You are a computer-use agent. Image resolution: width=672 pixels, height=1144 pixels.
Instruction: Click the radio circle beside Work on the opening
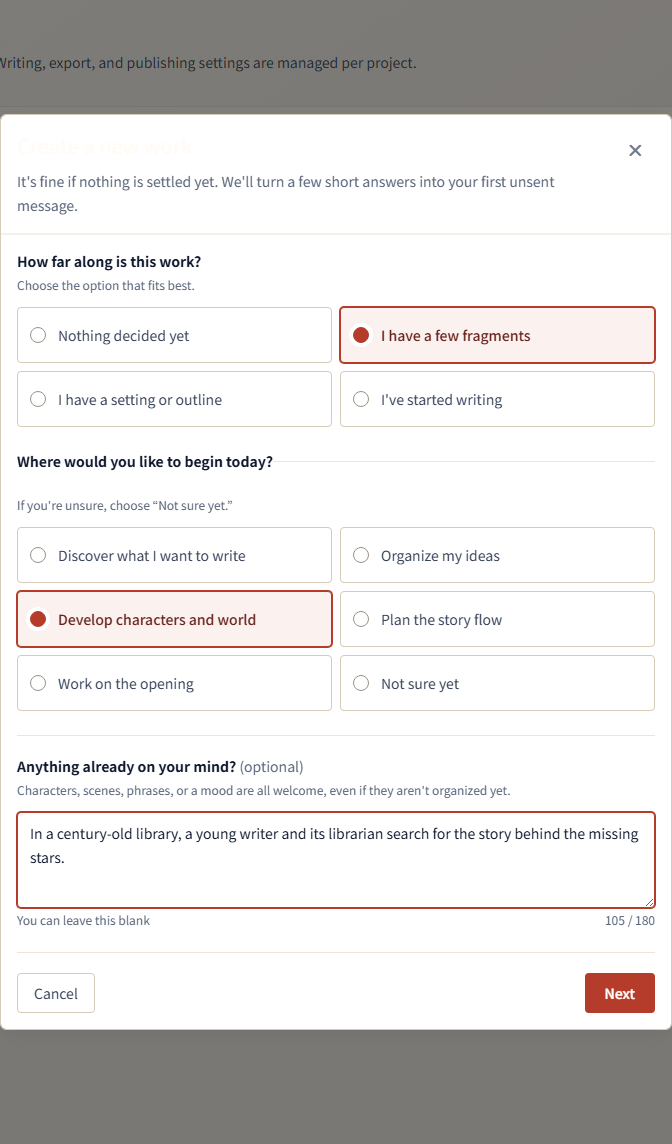click(x=38, y=684)
